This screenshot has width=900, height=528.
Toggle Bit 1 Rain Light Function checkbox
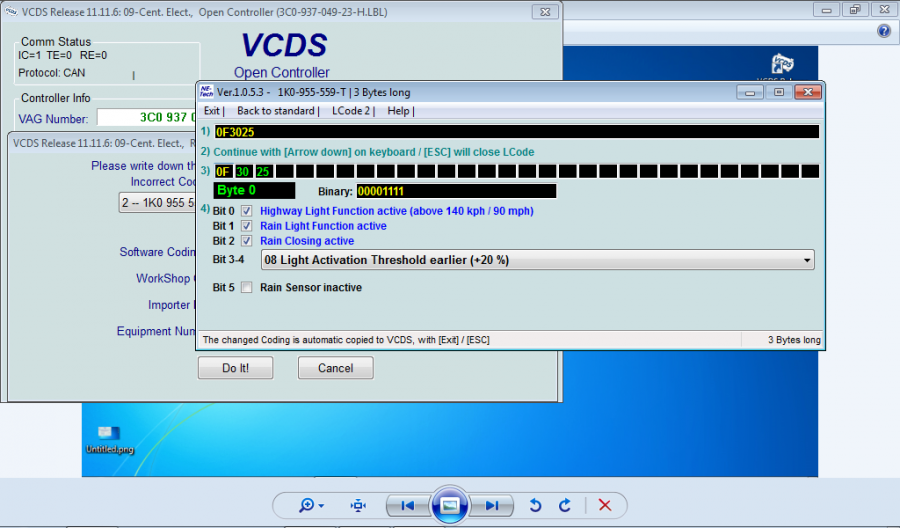[x=246, y=227]
